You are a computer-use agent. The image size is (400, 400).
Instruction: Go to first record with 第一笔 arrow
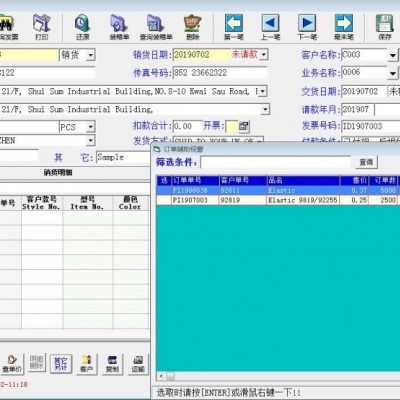(234, 27)
